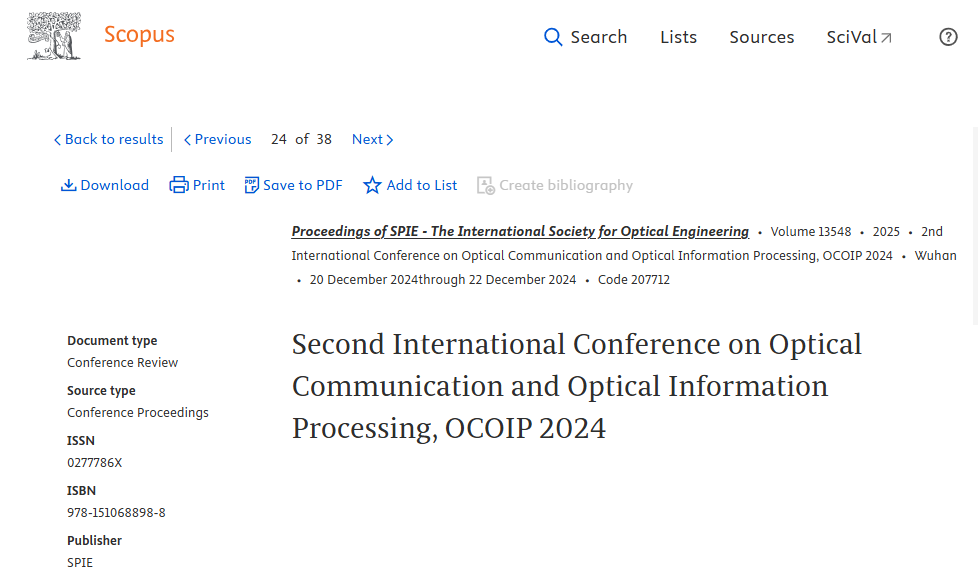
Task: Go to Previous document
Action: coord(218,139)
